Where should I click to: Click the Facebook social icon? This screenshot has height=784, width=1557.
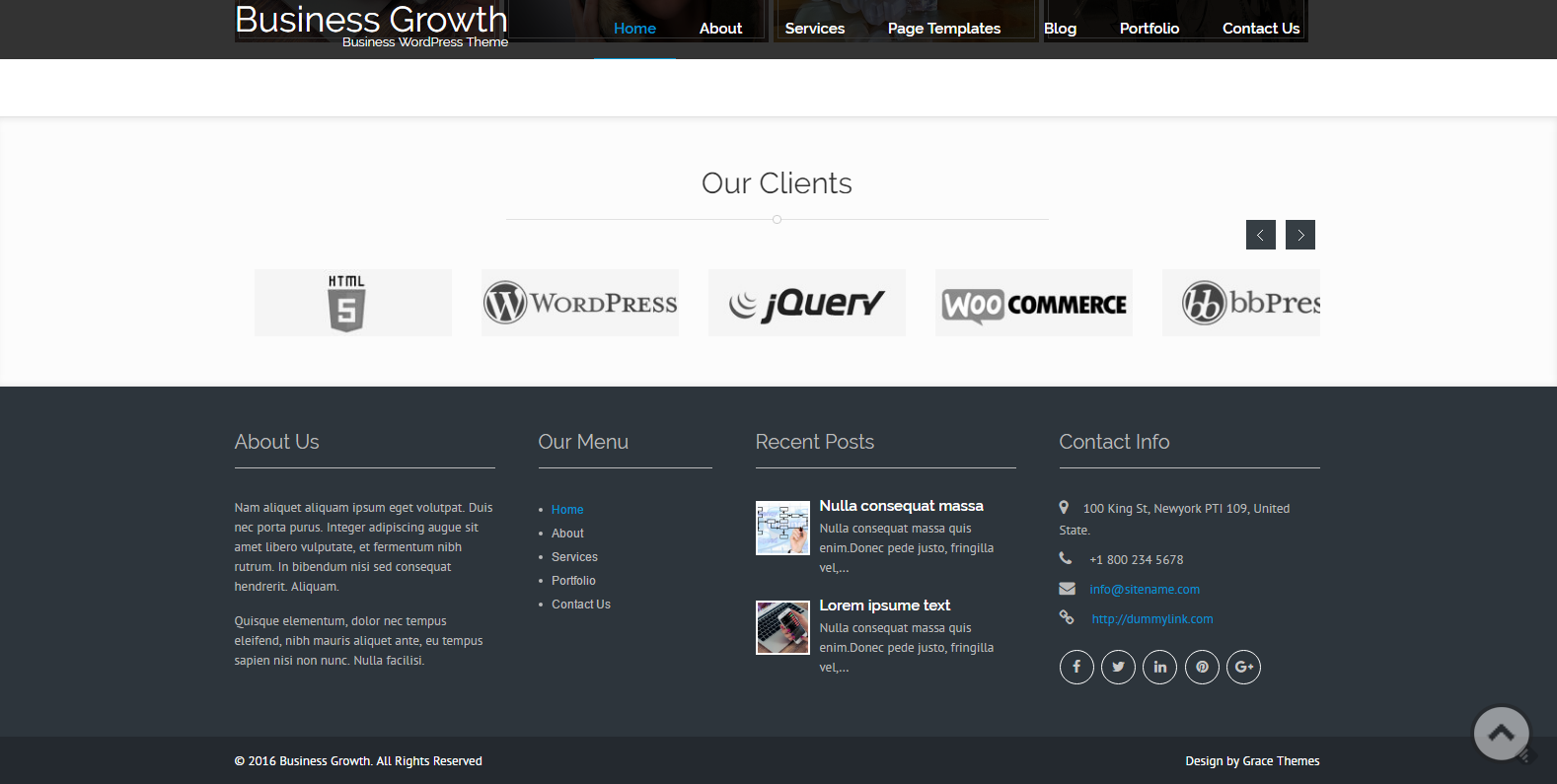click(1076, 668)
